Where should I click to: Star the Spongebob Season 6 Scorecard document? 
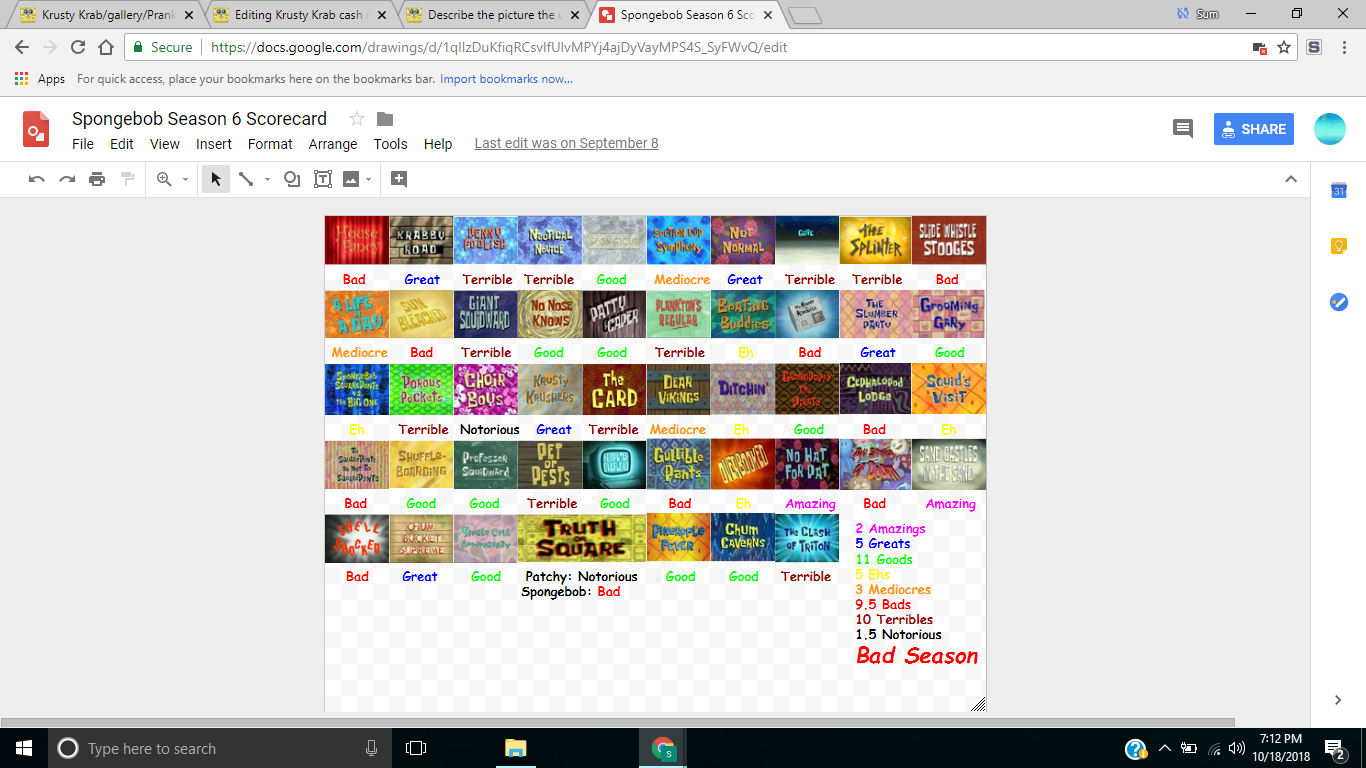point(357,119)
